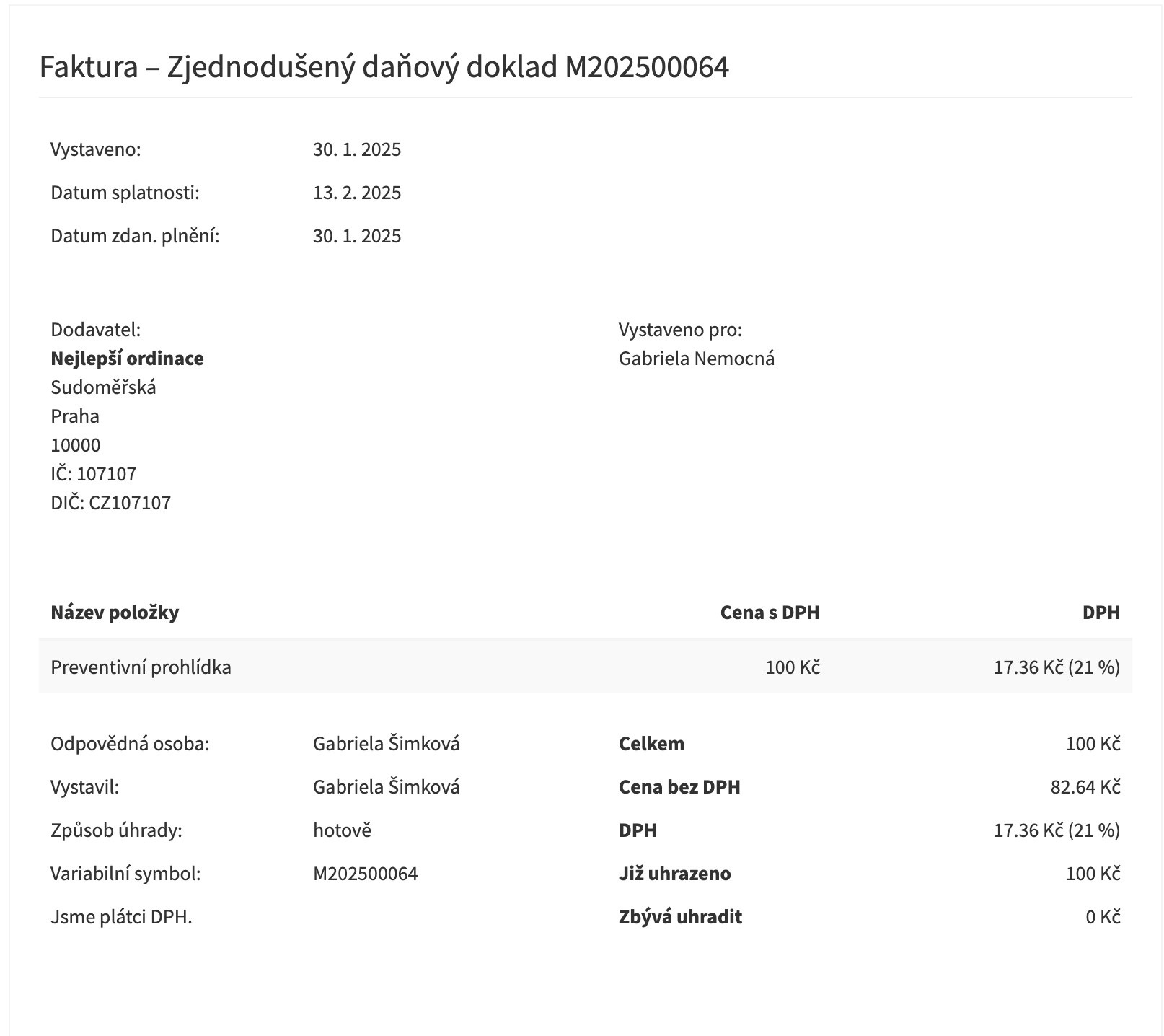Click the Celkem label in totals
Image resolution: width=1164 pixels, height=1036 pixels.
pyautogui.click(x=651, y=744)
